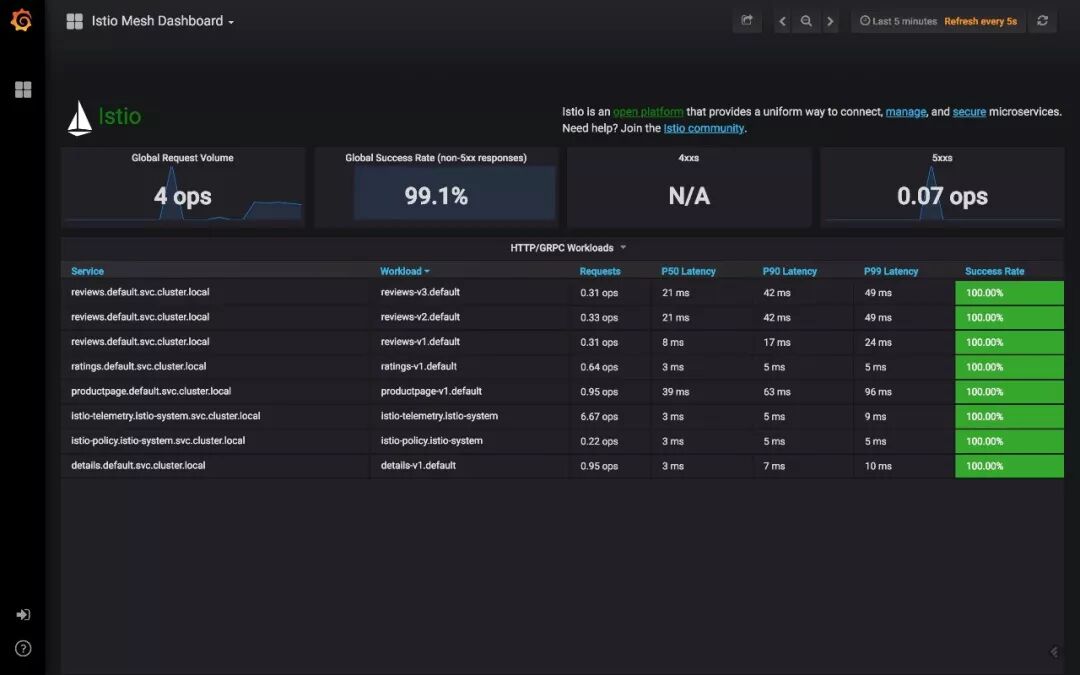Sort table by P50 Latency column
This screenshot has width=1080, height=675.
tap(688, 271)
